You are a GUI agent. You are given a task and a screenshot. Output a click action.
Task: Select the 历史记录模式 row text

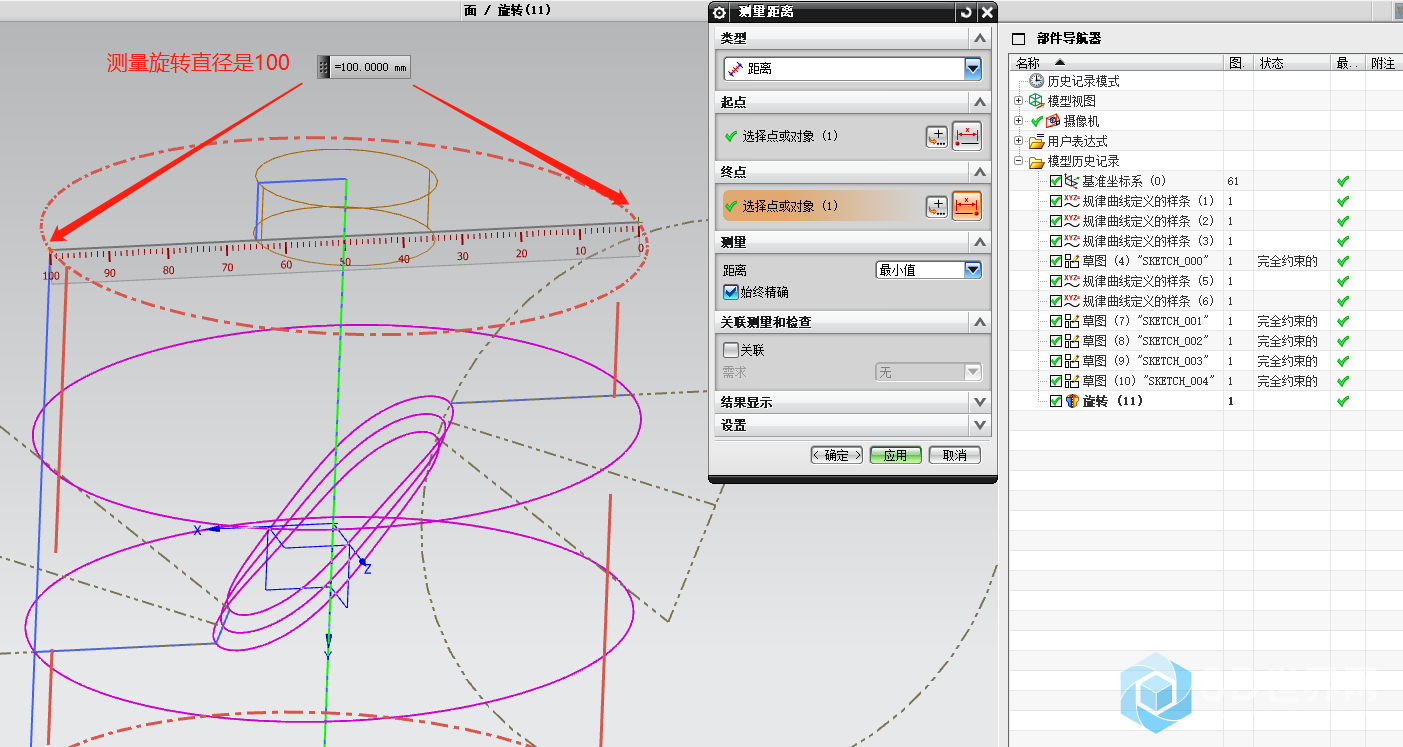(x=1083, y=81)
